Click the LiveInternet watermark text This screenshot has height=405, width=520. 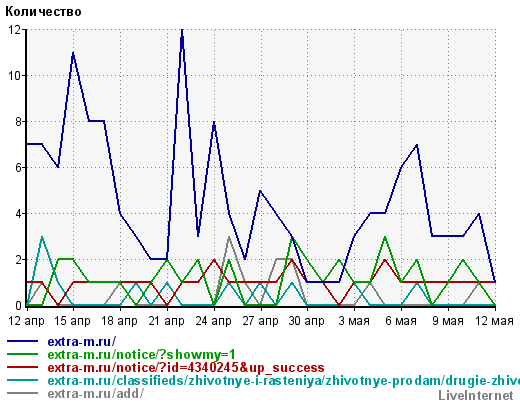click(x=476, y=396)
